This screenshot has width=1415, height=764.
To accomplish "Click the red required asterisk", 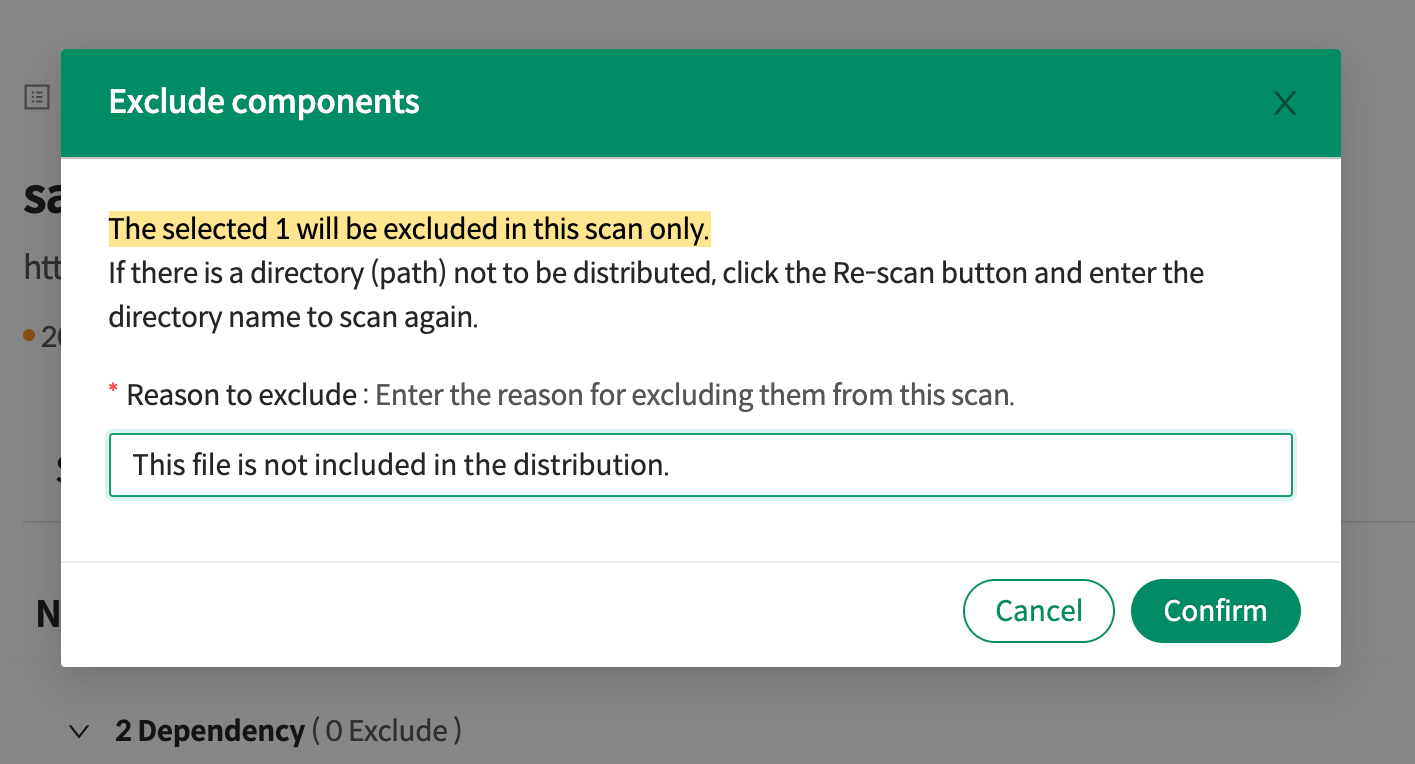I will tap(113, 389).
